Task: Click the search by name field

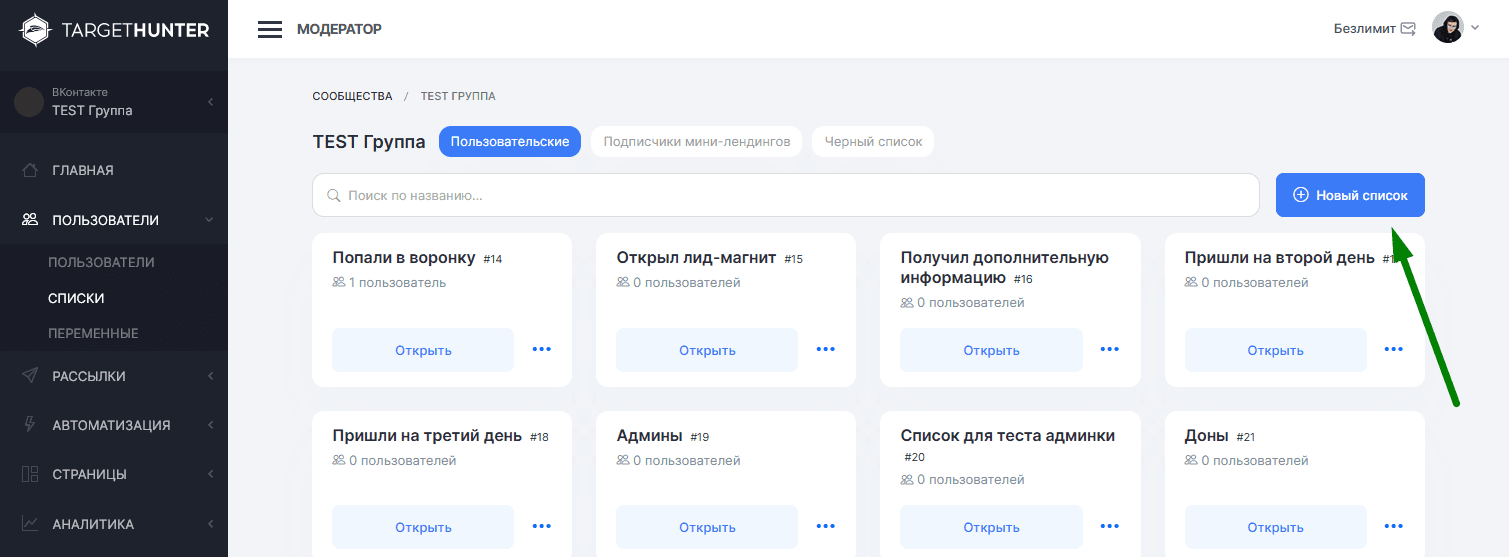Action: coord(785,195)
